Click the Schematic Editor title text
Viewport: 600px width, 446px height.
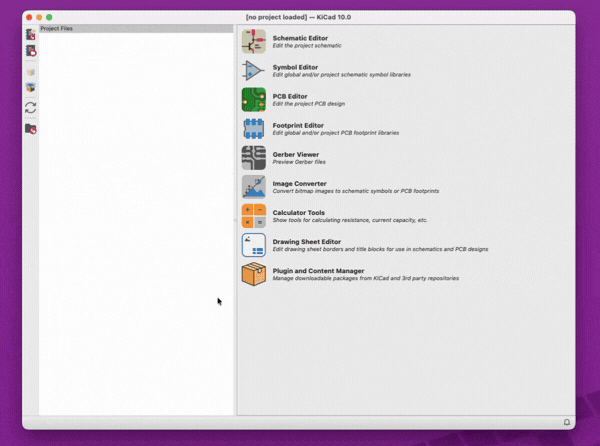point(300,38)
